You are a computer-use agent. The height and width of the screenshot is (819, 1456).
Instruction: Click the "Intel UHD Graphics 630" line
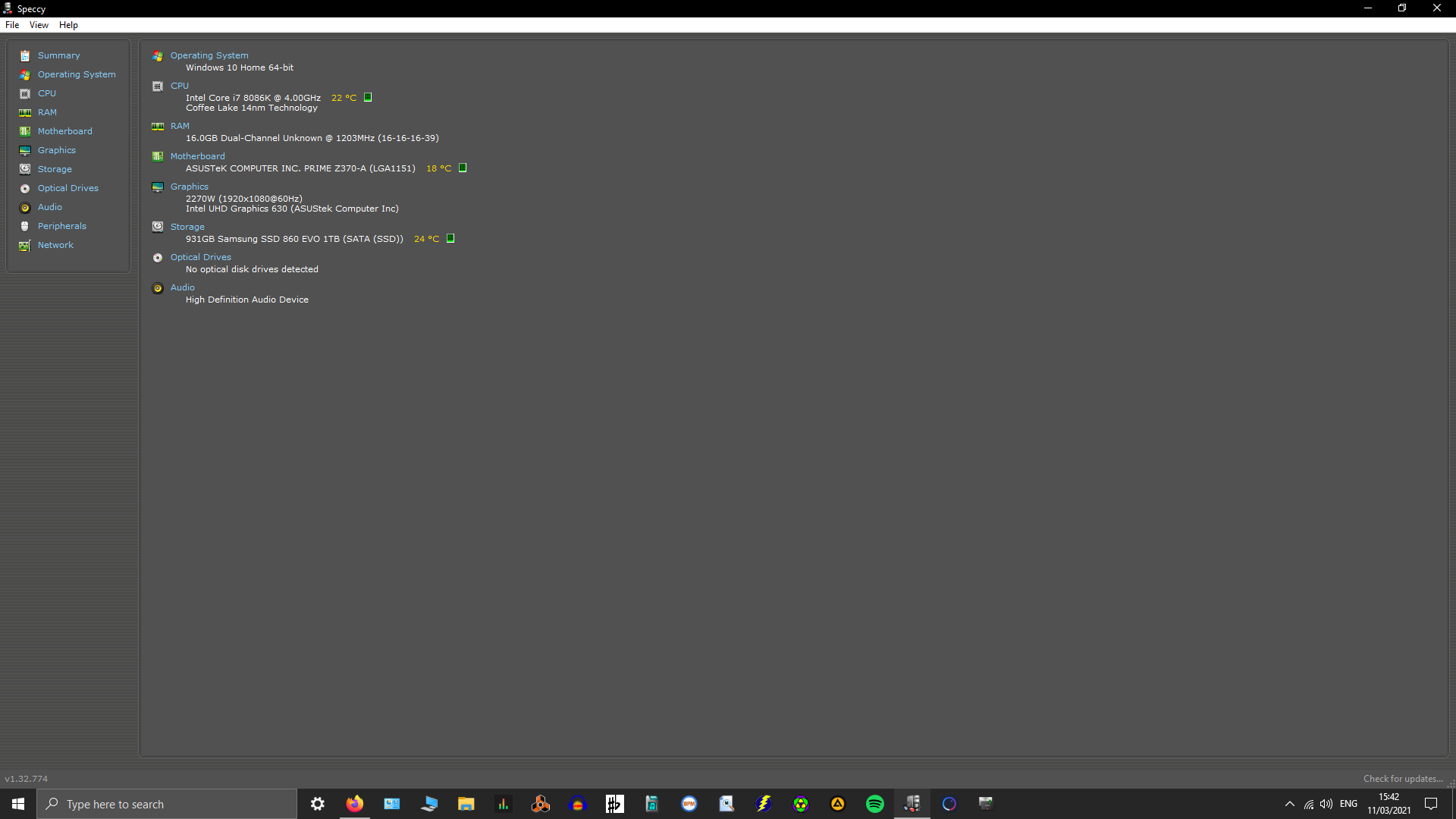pyautogui.click(x=292, y=209)
